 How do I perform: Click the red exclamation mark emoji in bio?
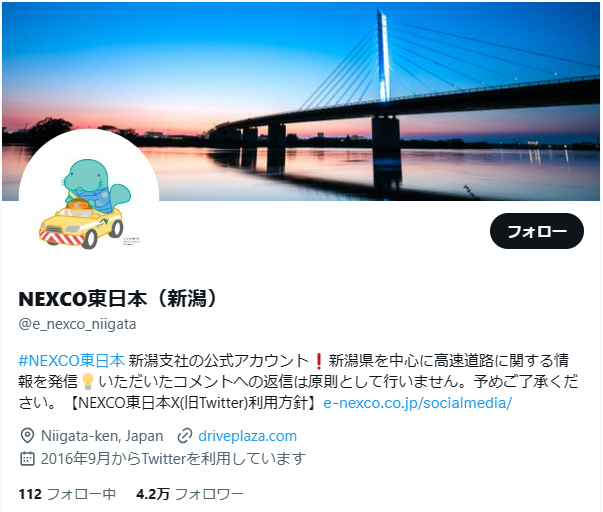point(318,360)
